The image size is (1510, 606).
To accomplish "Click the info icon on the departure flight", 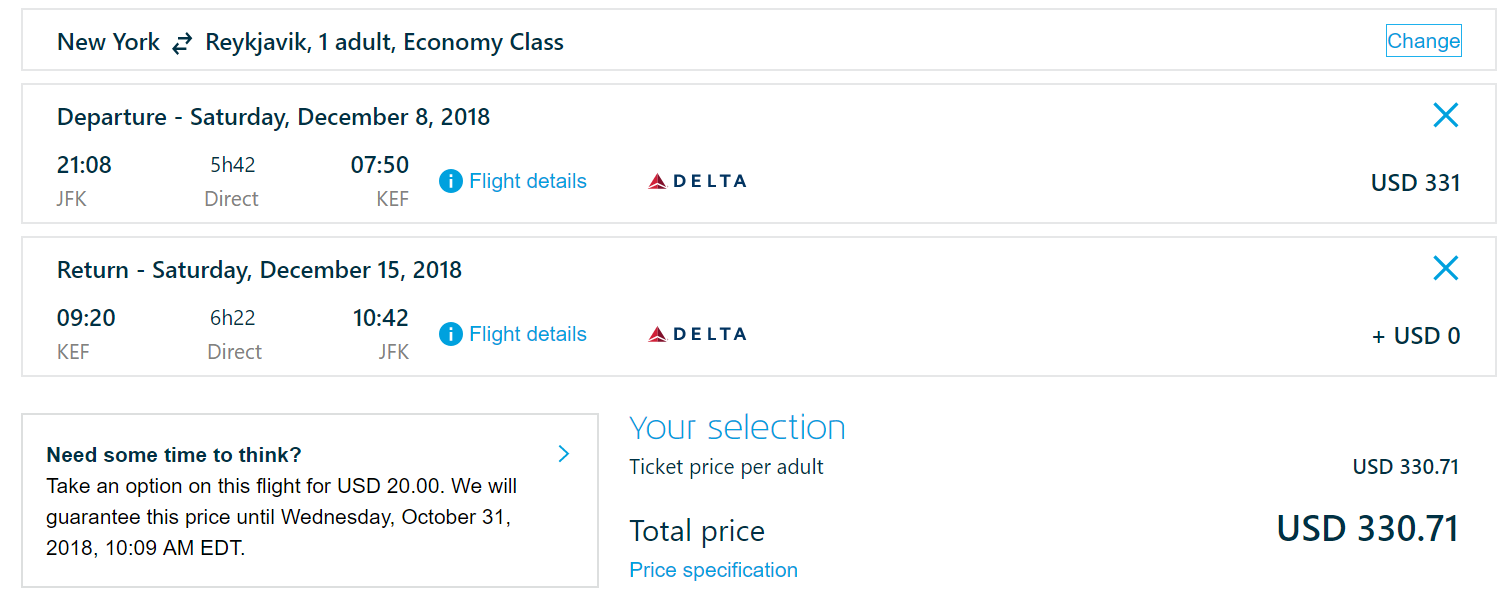I will tap(451, 182).
